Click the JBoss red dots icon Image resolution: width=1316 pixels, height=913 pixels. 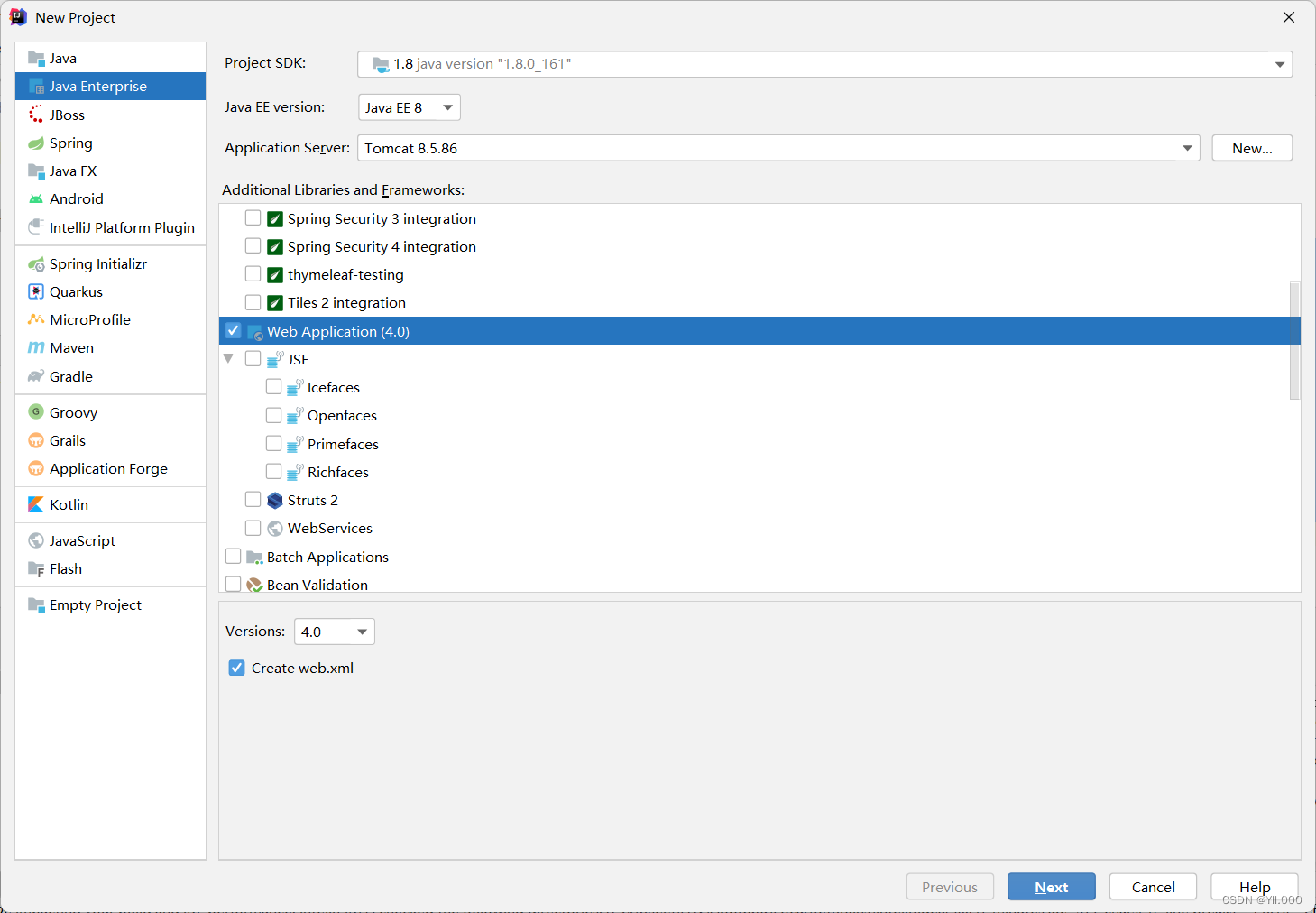click(x=36, y=115)
